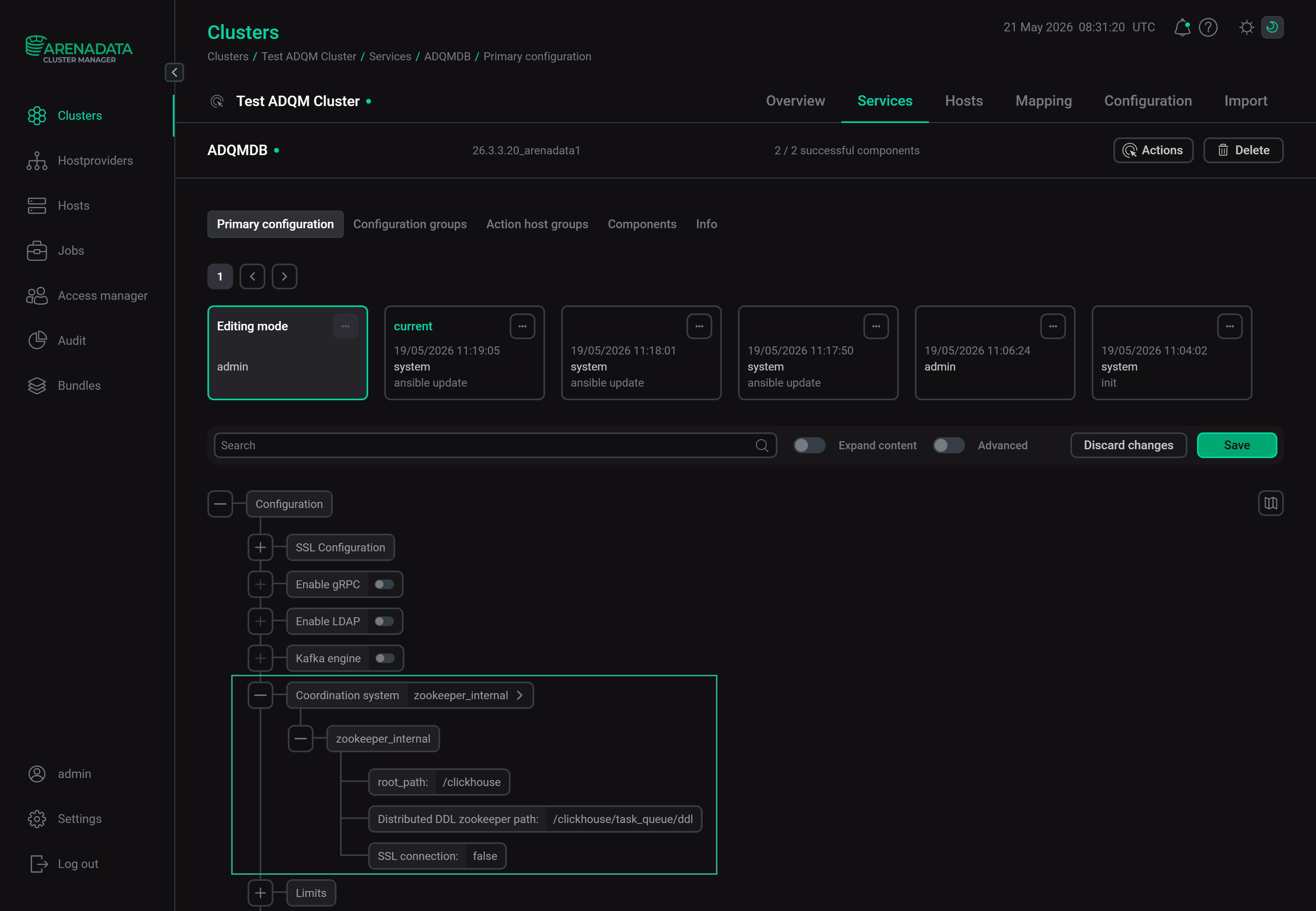Expand the Enable gRPC node
This screenshot has height=911, width=1316.
[x=260, y=585]
